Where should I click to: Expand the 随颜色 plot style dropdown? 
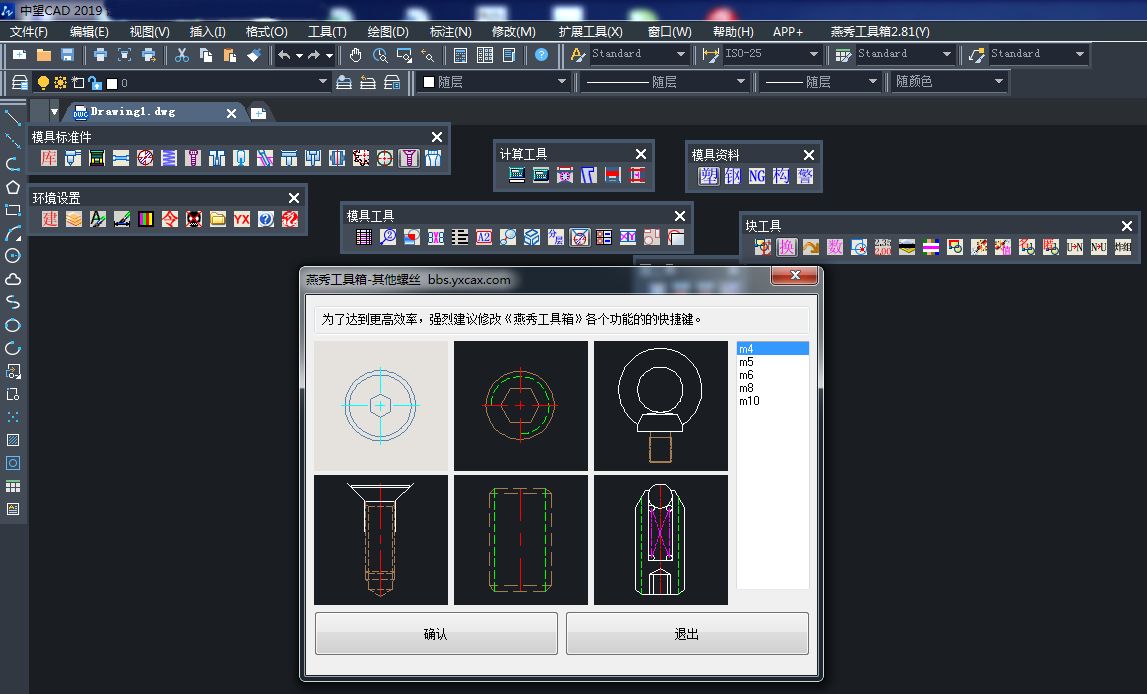click(x=998, y=82)
